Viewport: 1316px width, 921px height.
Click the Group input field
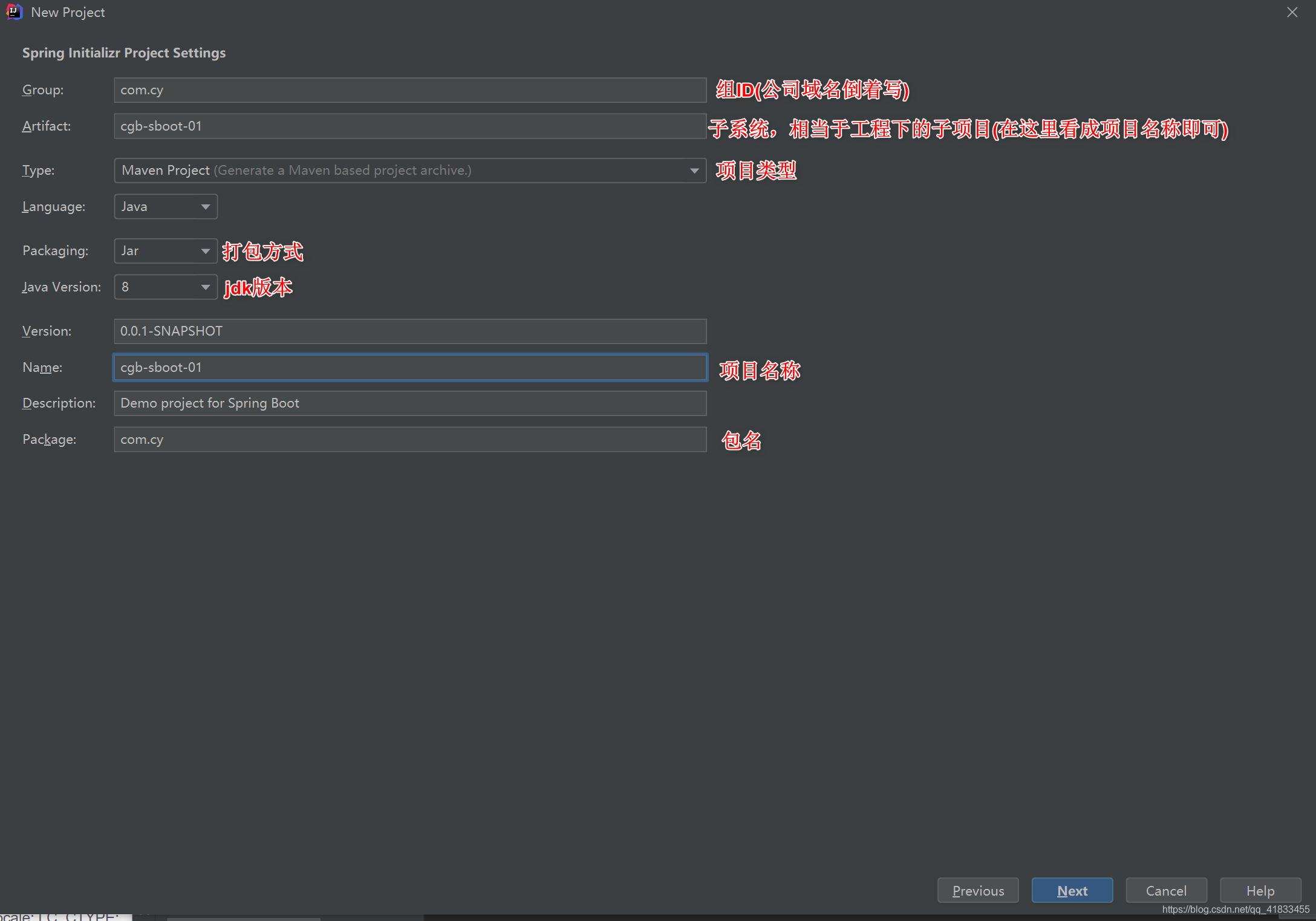point(409,90)
